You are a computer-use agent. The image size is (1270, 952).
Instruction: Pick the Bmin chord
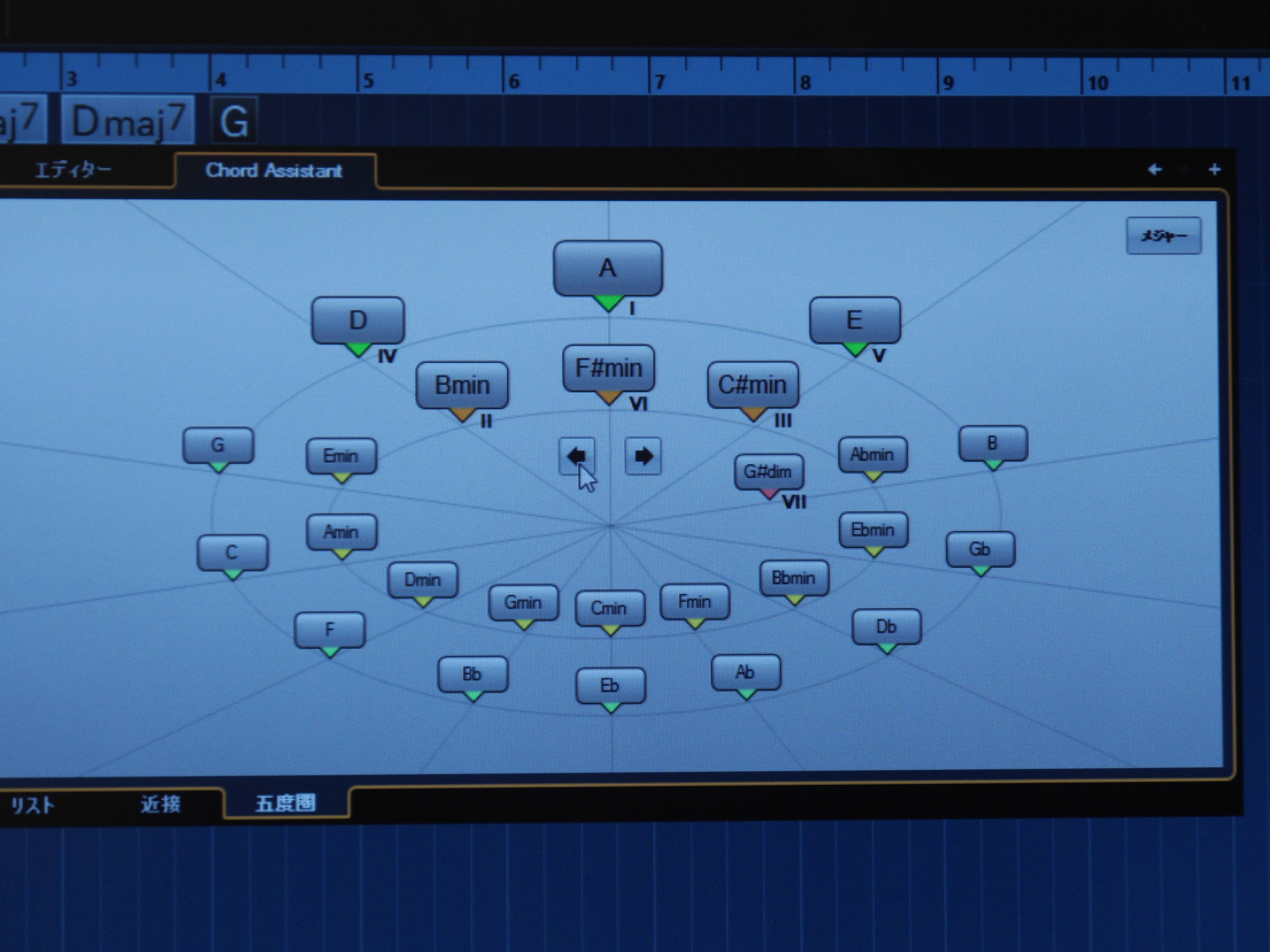[462, 385]
